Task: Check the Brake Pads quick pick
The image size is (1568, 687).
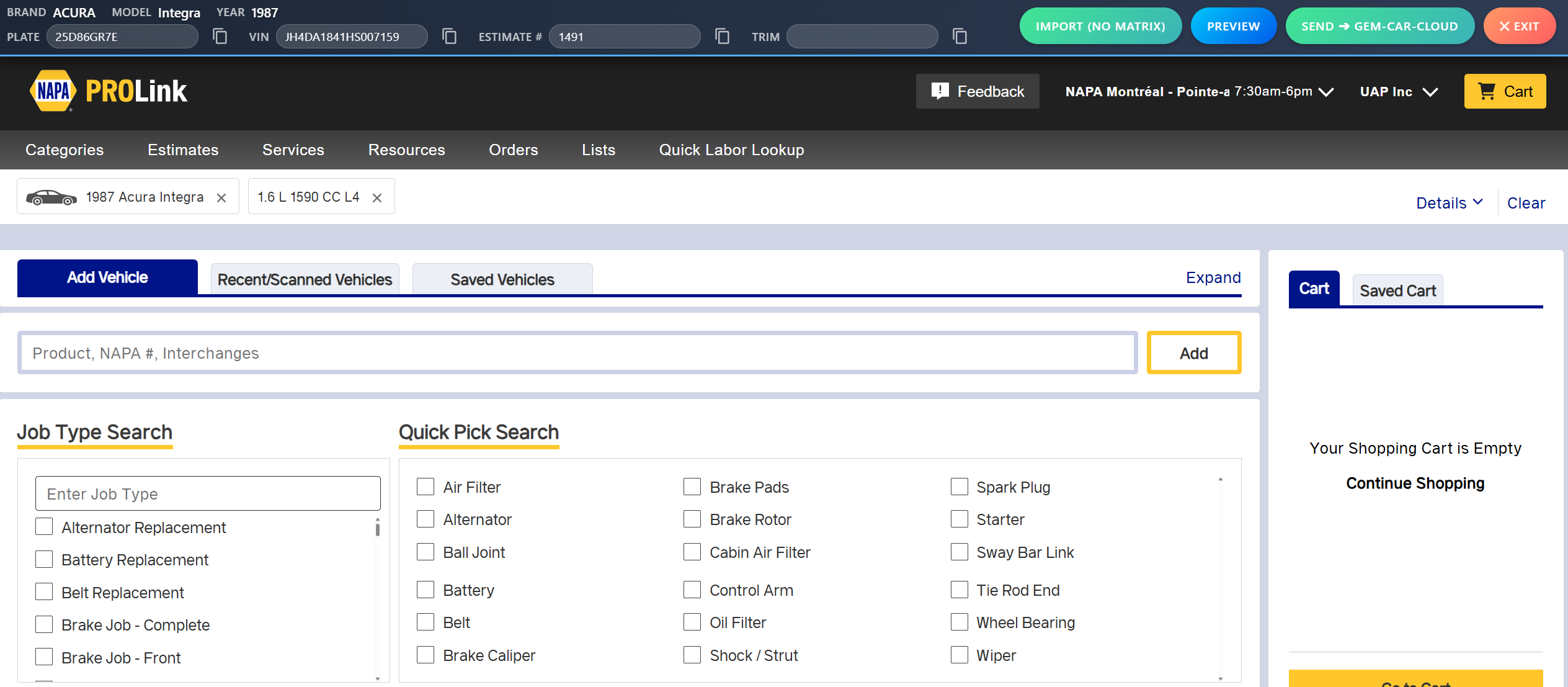Action: coord(692,487)
